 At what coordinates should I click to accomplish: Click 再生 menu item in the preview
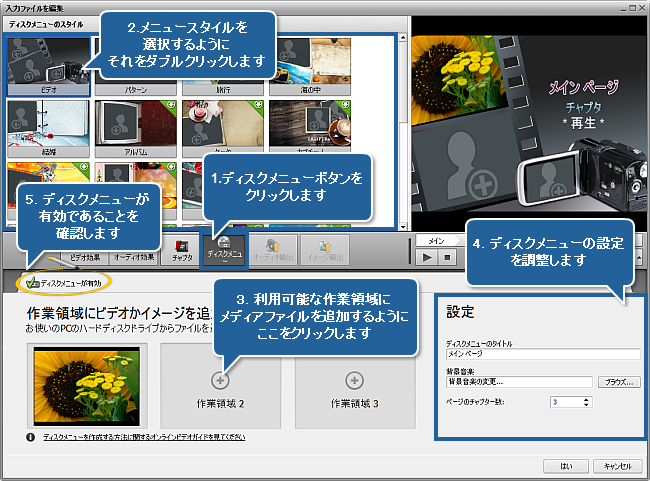[584, 123]
